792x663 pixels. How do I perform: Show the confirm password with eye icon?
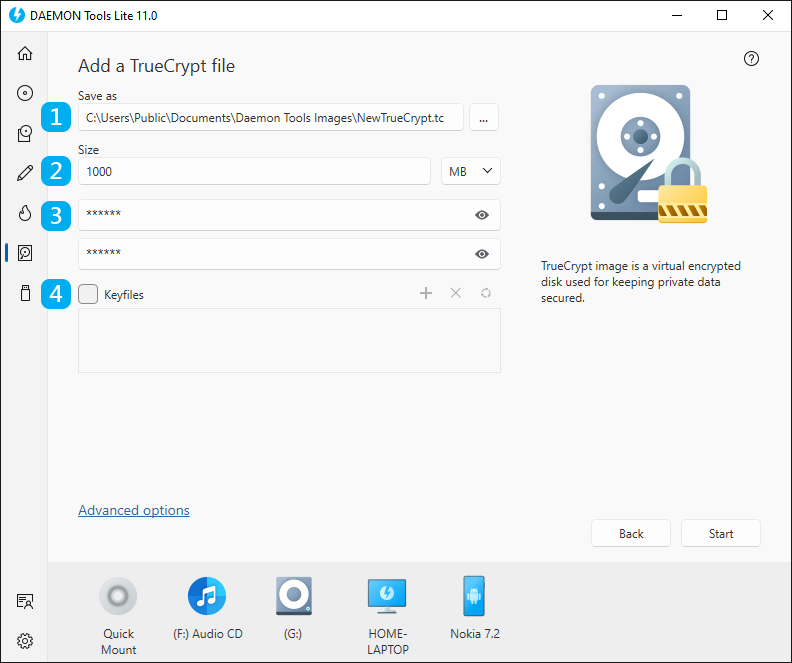482,254
